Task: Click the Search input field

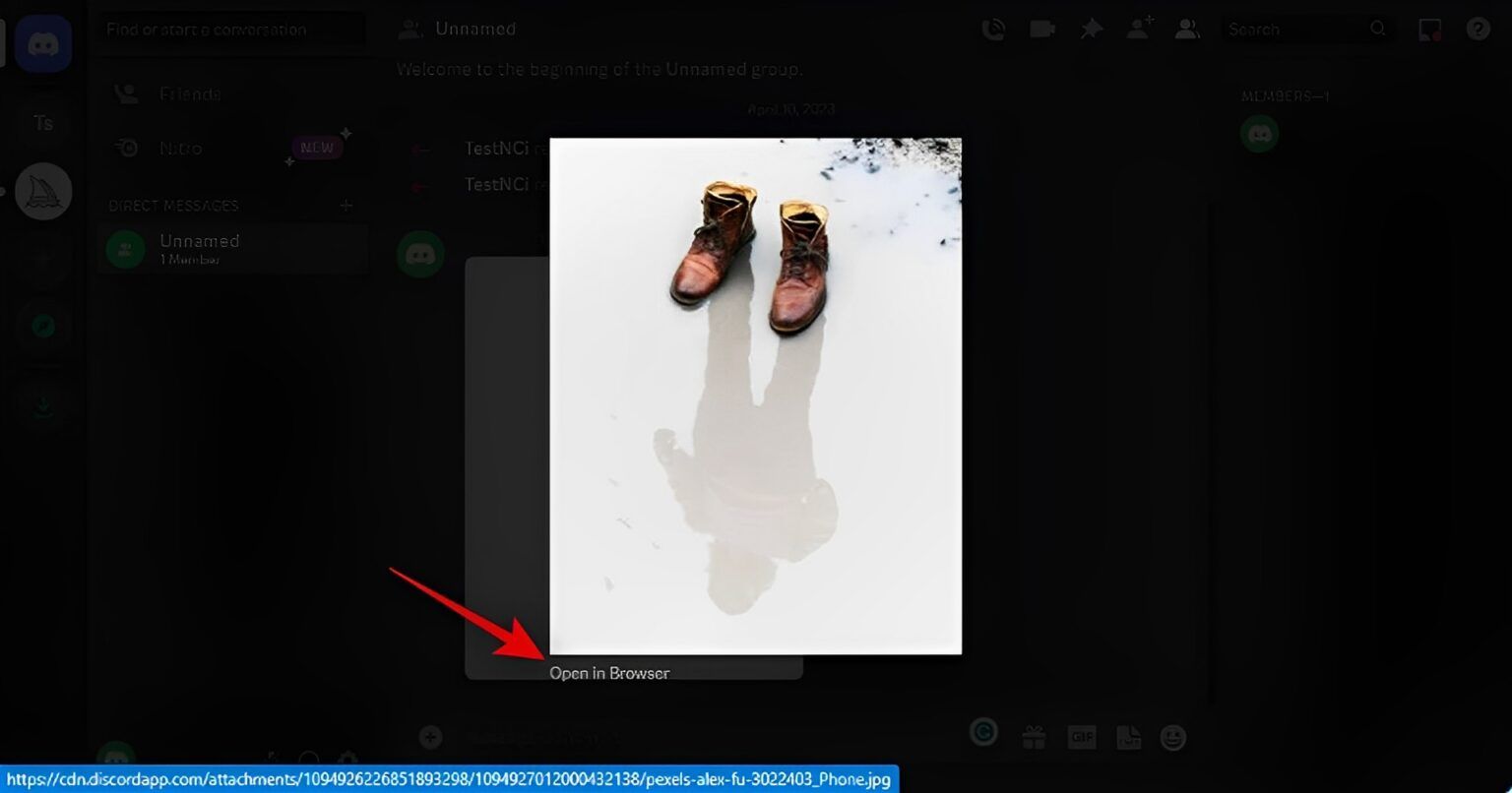Action: (1290, 29)
